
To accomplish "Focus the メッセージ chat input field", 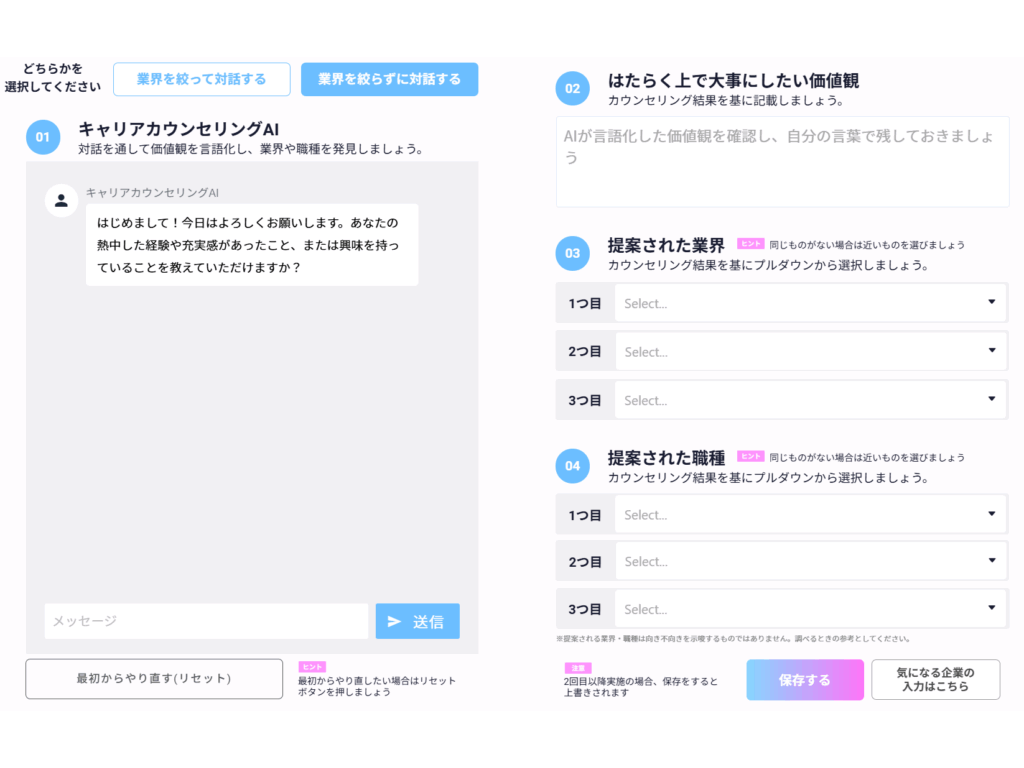I will pos(206,621).
